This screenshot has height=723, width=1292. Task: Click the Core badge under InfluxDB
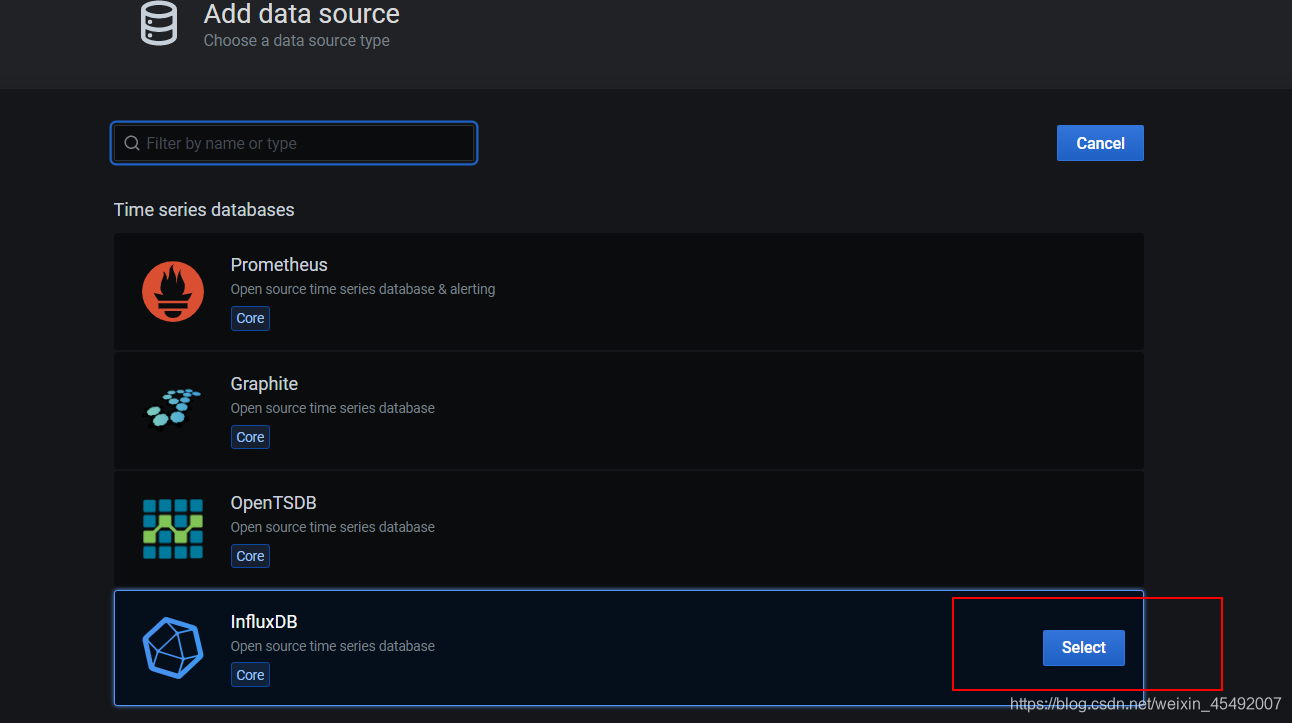tap(250, 675)
